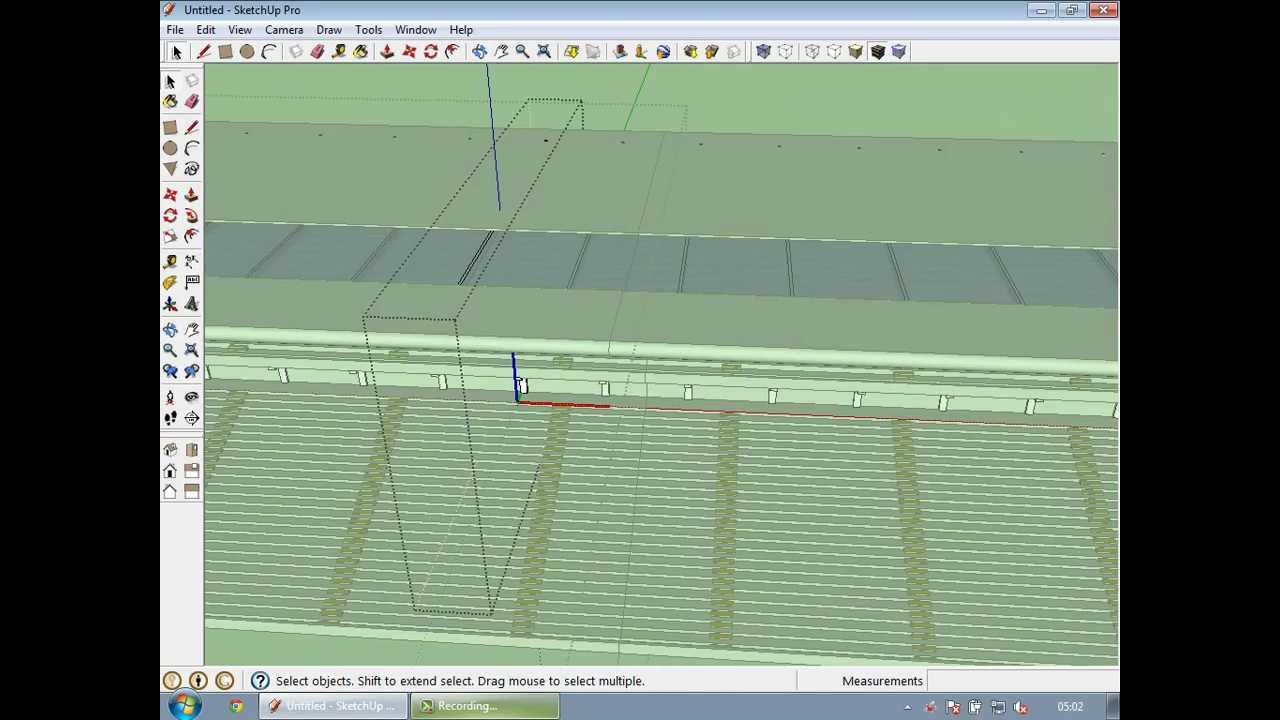
Task: Choose the Text label tool
Action: tap(191, 283)
